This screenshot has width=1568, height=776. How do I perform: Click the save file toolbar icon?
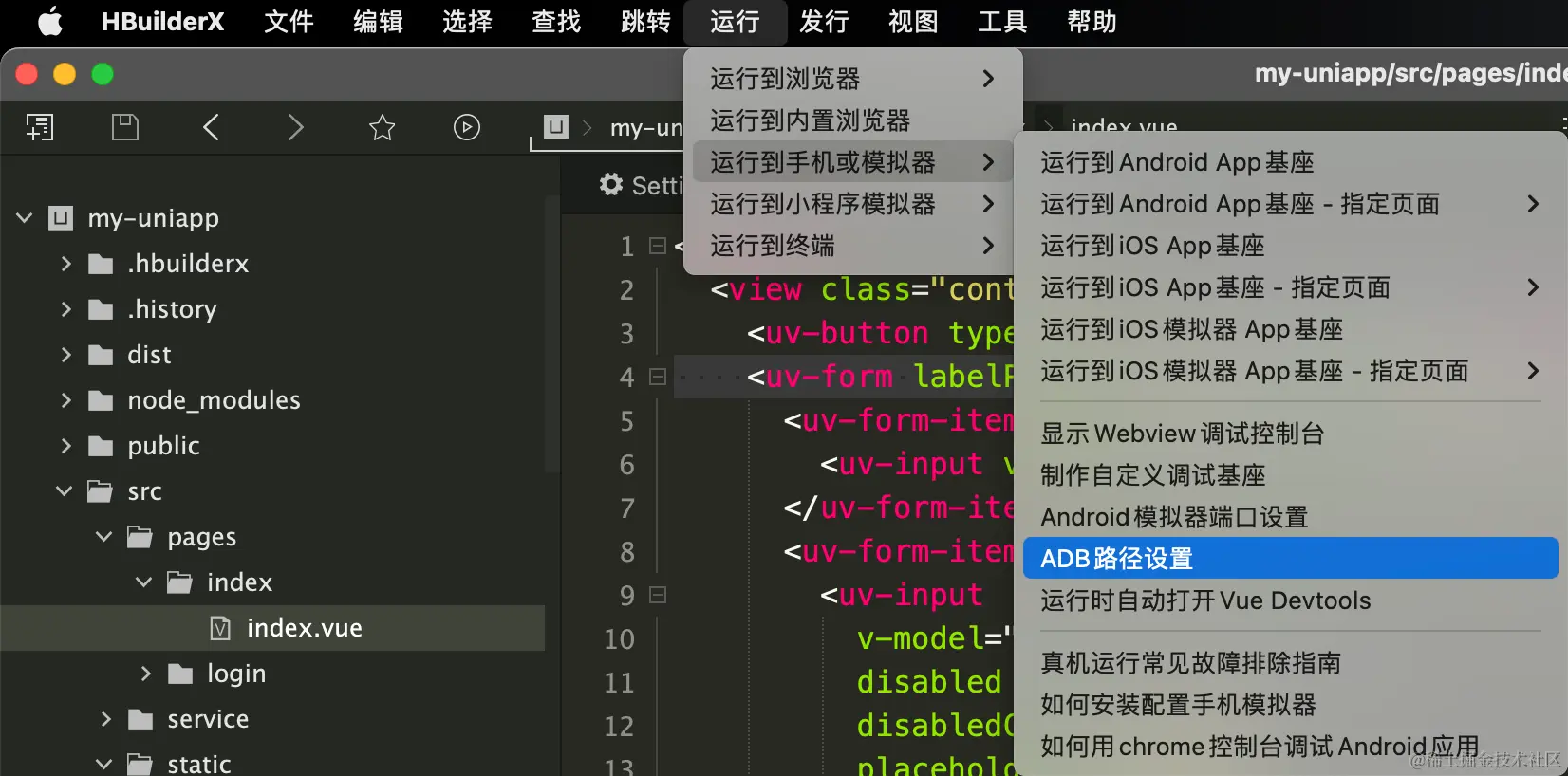tap(125, 127)
